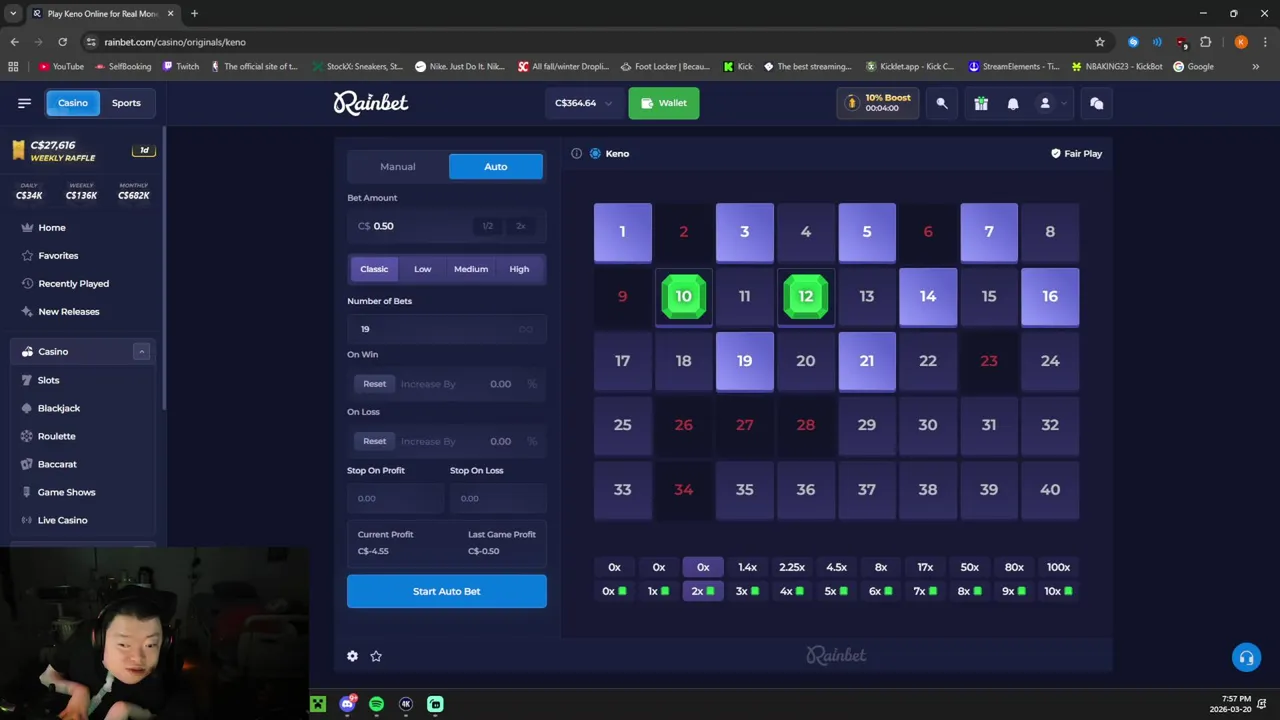The width and height of the screenshot is (1280, 720).
Task: Open live support headset button
Action: 1246,657
